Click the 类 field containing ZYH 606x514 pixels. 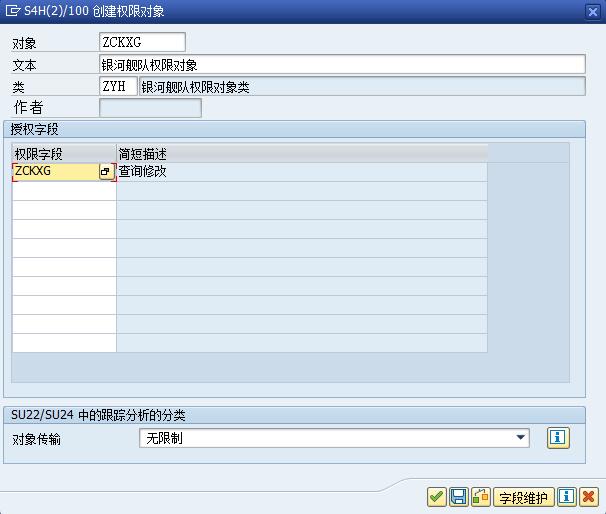[x=118, y=87]
